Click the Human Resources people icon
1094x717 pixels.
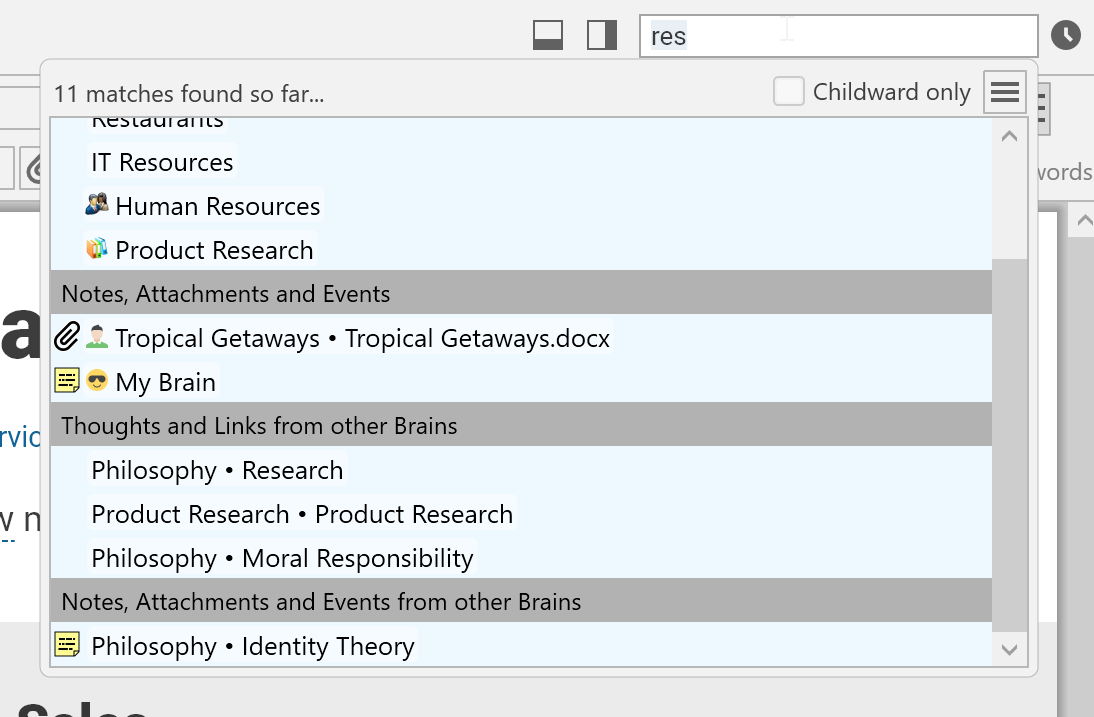(97, 206)
